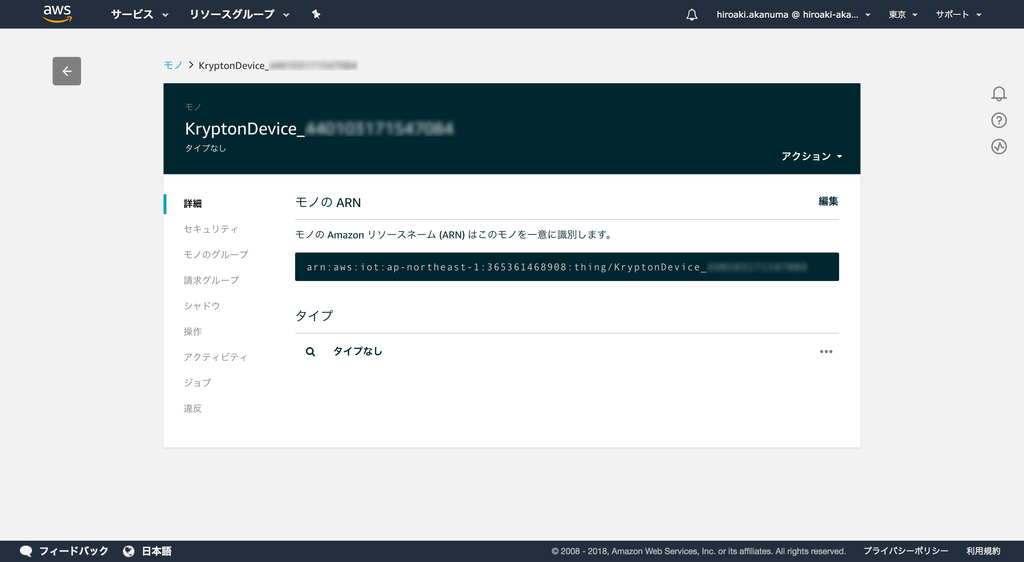This screenshot has height=562, width=1024.
Task: Open the リソースグループ dropdown
Action: coord(239,14)
